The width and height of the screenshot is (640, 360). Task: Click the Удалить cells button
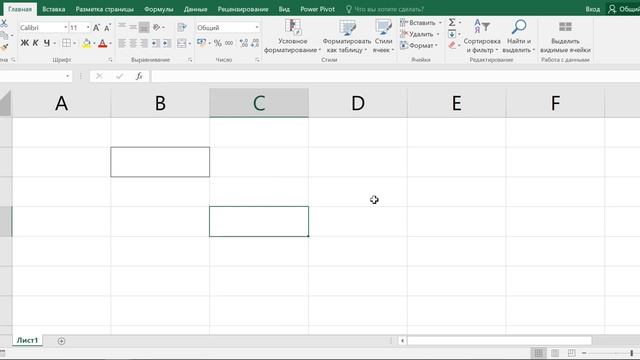420,34
